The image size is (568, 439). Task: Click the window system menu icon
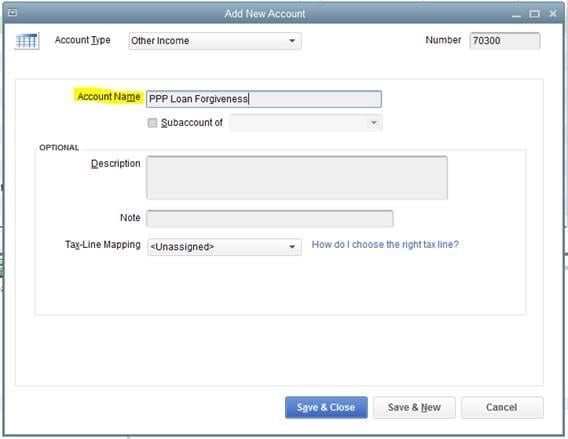pyautogui.click(x=12, y=13)
